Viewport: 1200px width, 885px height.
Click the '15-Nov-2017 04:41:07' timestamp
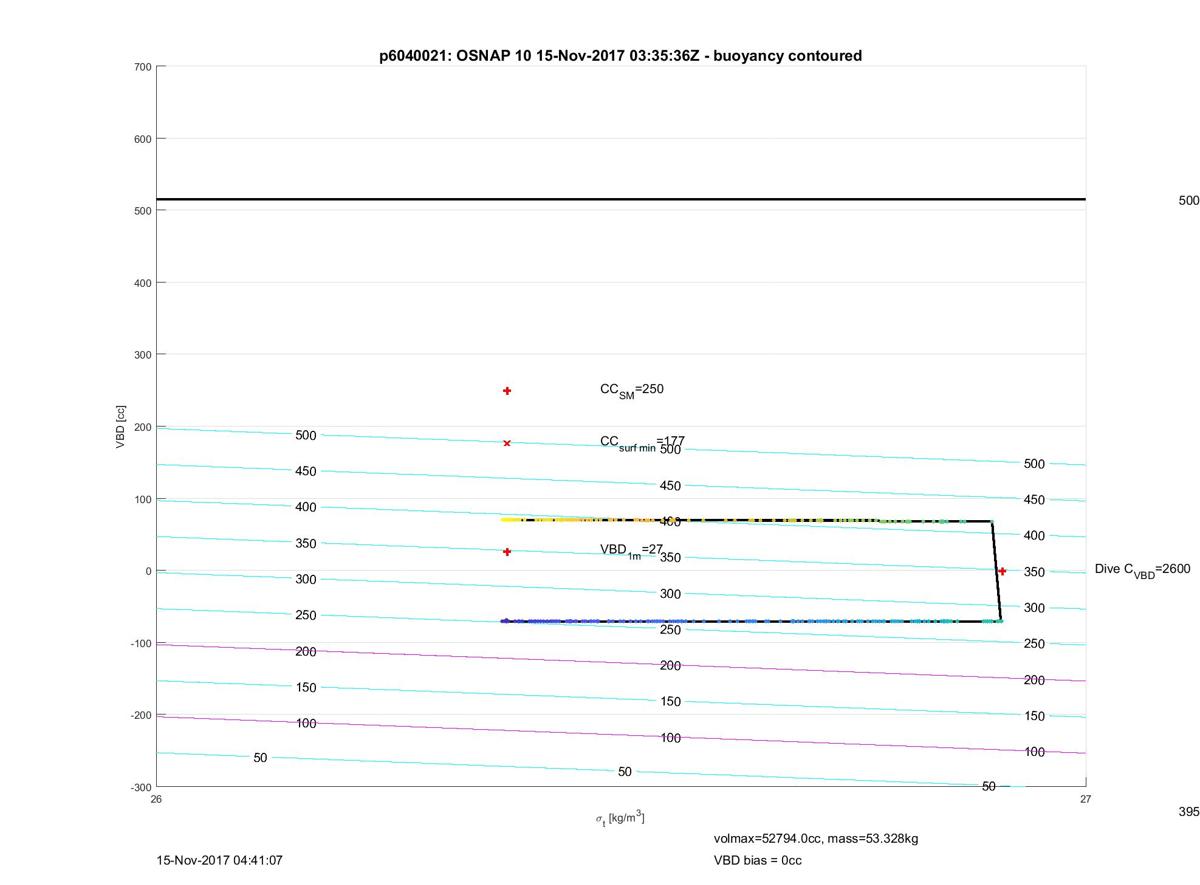coord(218,860)
